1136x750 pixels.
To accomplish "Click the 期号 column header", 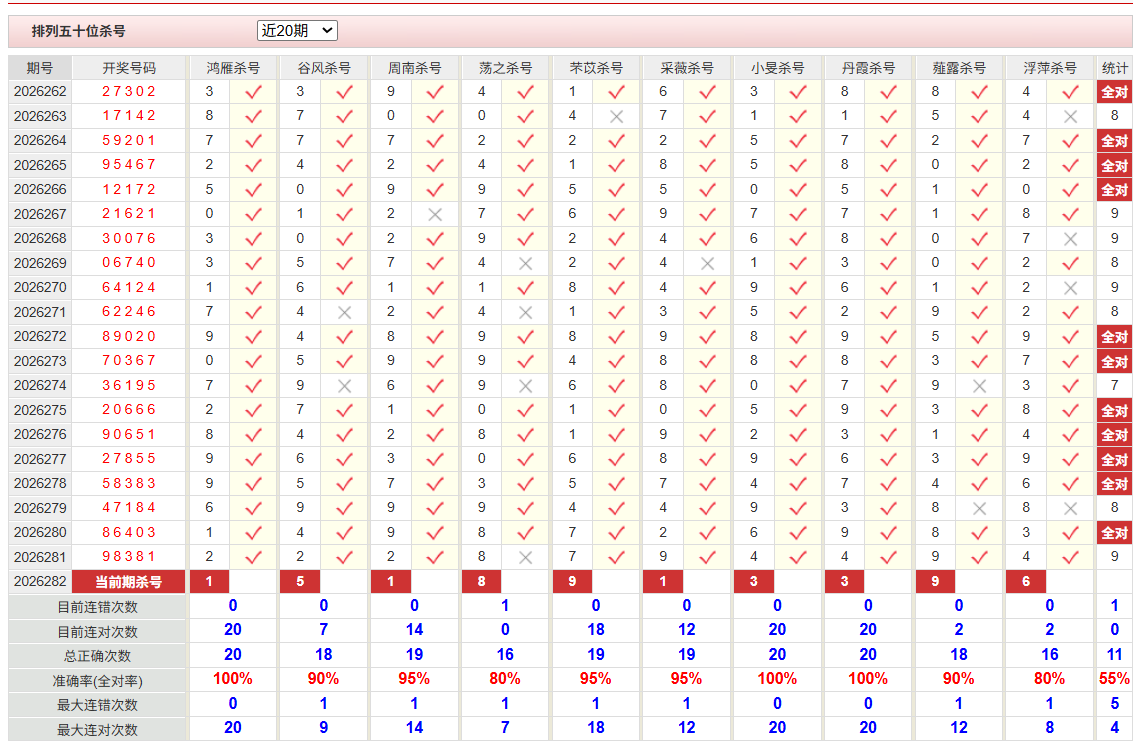I will pos(40,68).
